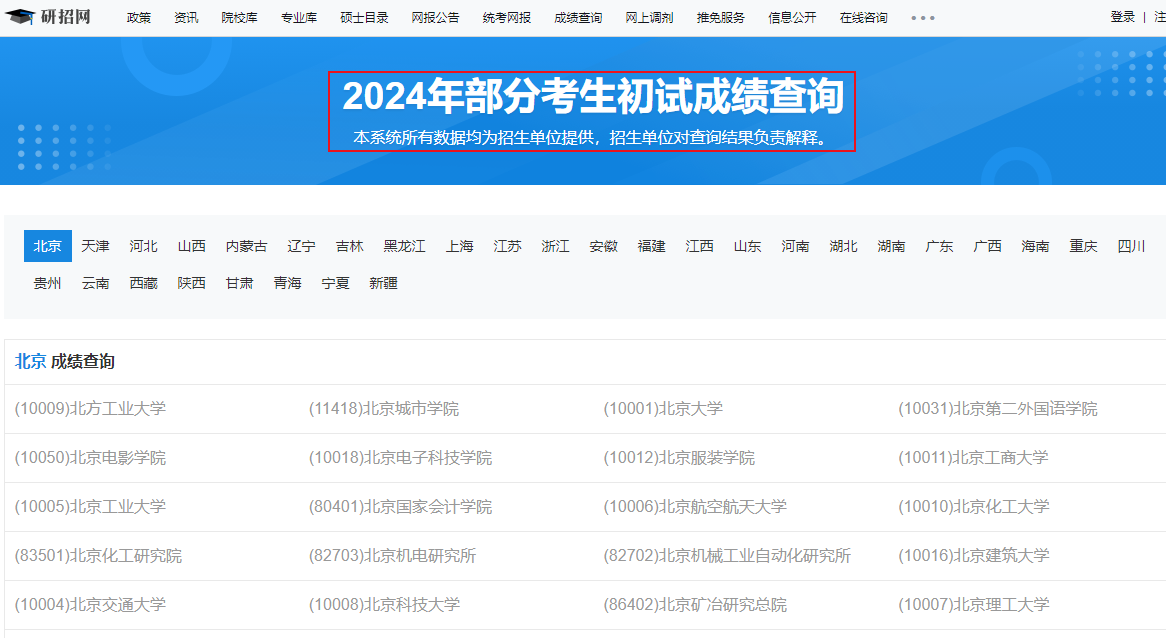Click the (10007)北京理工大学 link
Screen dimensions: 1166x638
(974, 604)
